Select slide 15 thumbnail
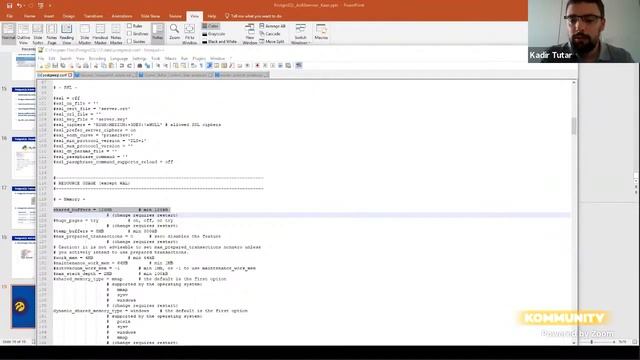Image resolution: width=640 pixels, height=360 pixels. pyautogui.click(x=23, y=108)
